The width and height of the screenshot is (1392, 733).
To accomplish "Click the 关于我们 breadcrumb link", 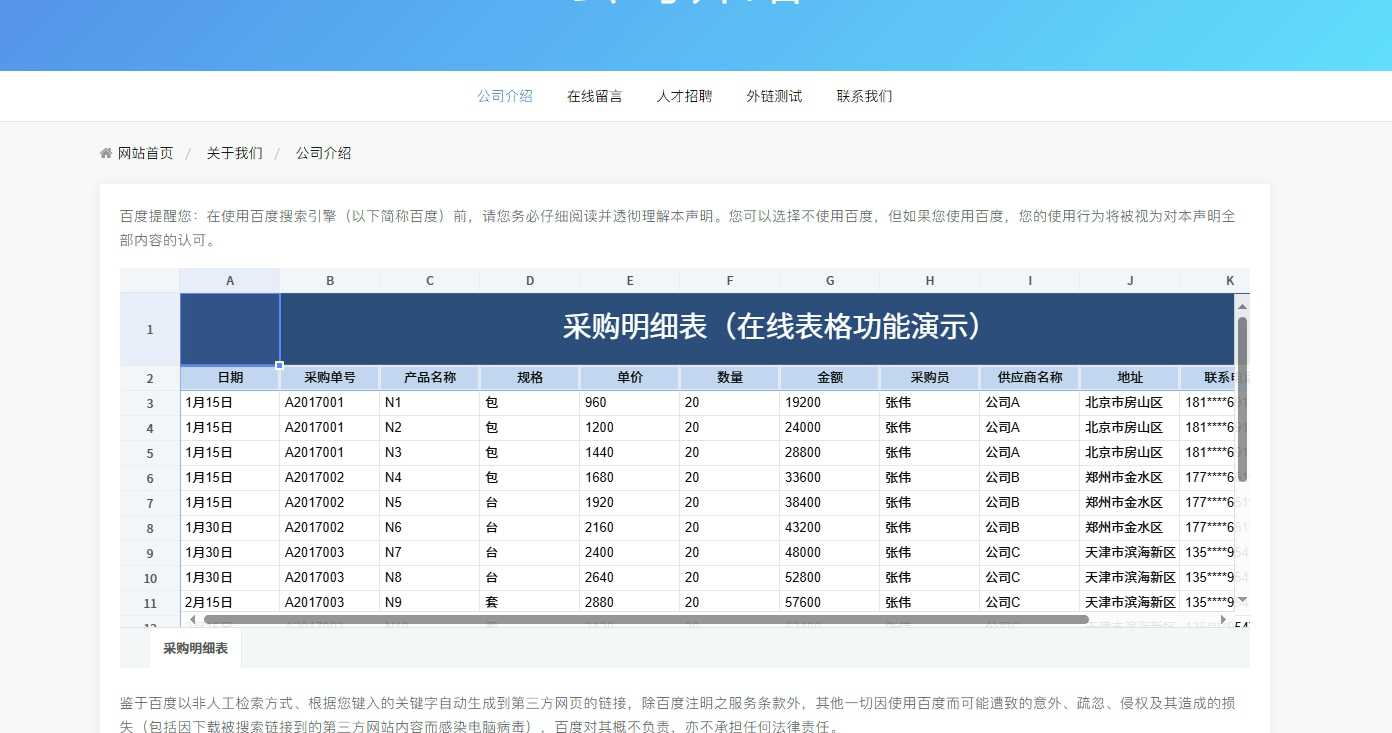I will 235,153.
